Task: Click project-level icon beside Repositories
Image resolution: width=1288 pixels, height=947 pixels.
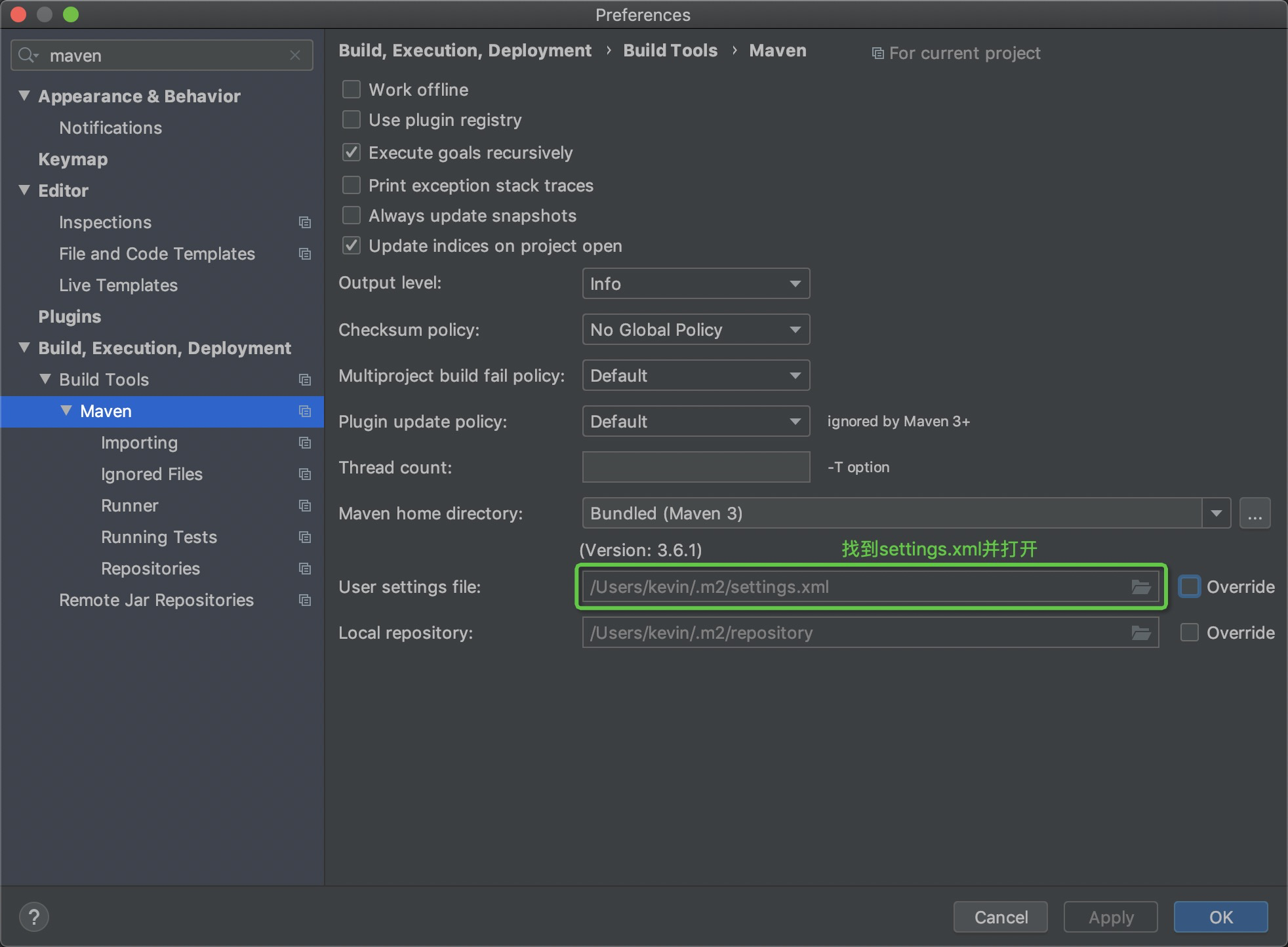Action: (x=305, y=569)
